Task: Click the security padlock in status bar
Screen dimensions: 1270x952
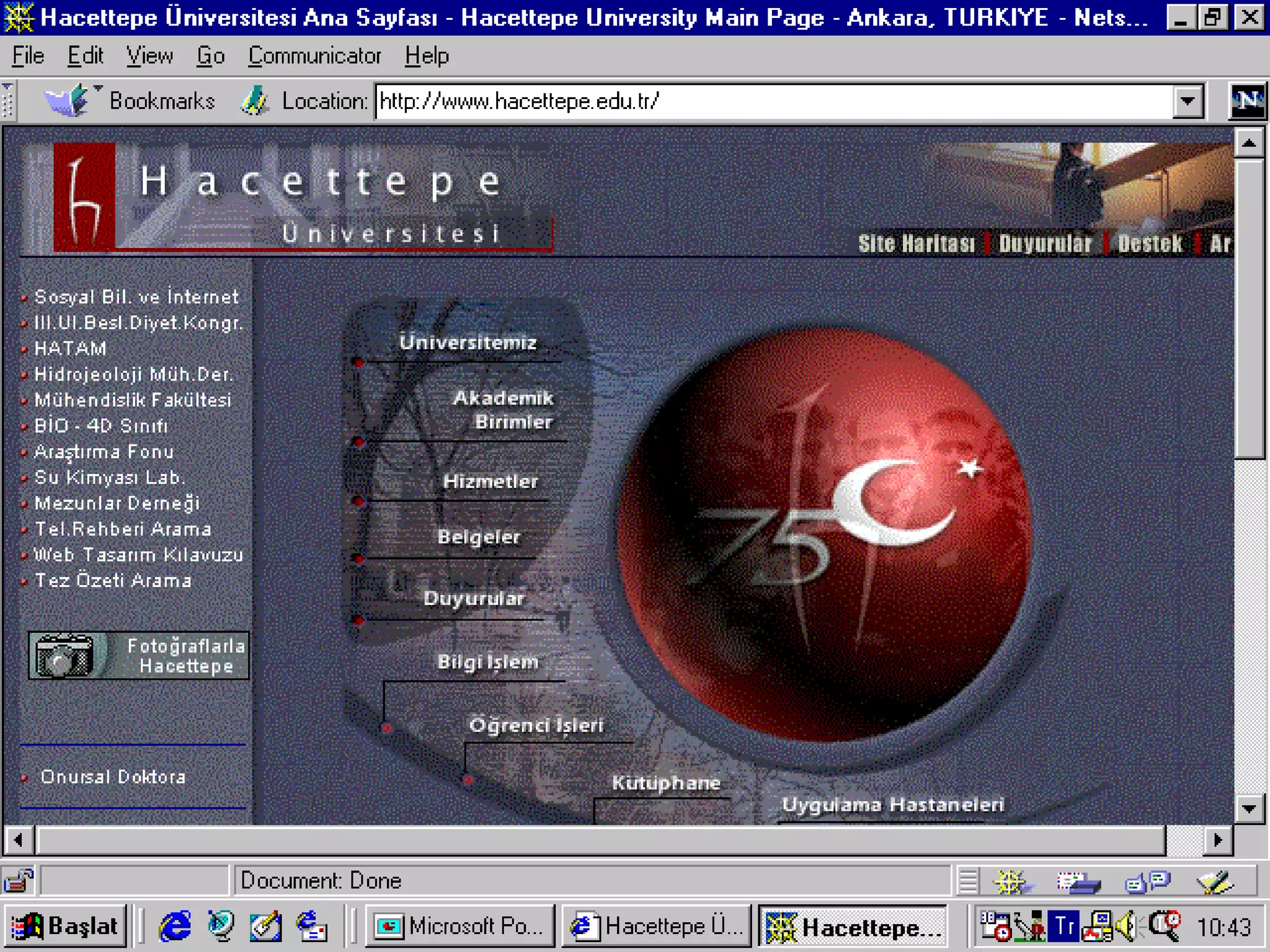Action: [x=19, y=881]
